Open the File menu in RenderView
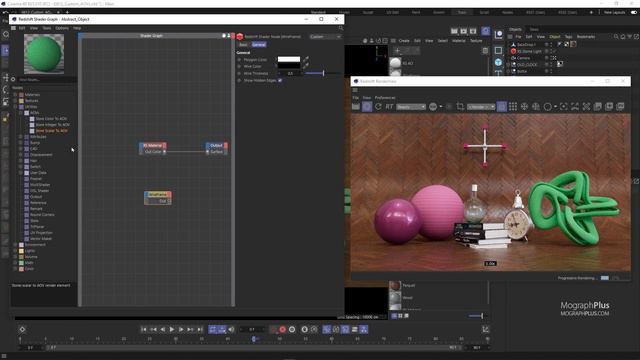 [x=356, y=98]
